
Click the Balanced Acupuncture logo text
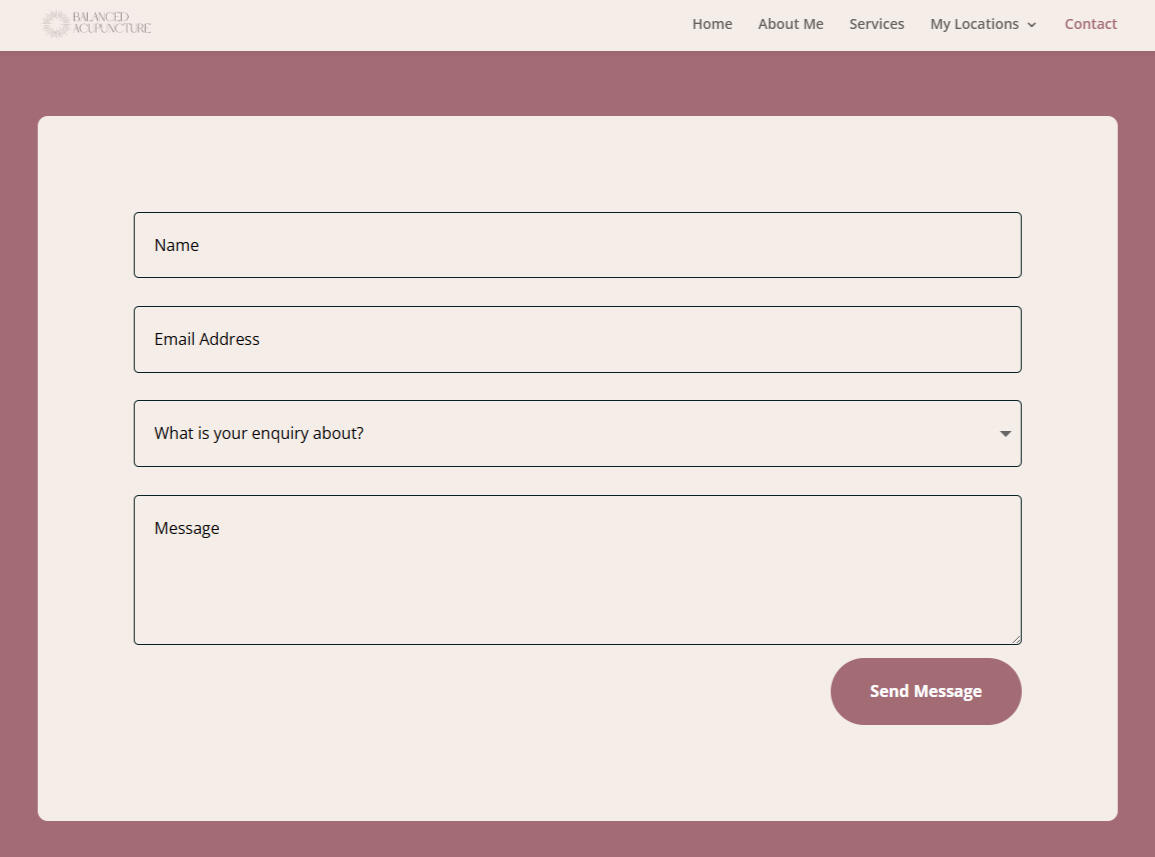tap(112, 23)
